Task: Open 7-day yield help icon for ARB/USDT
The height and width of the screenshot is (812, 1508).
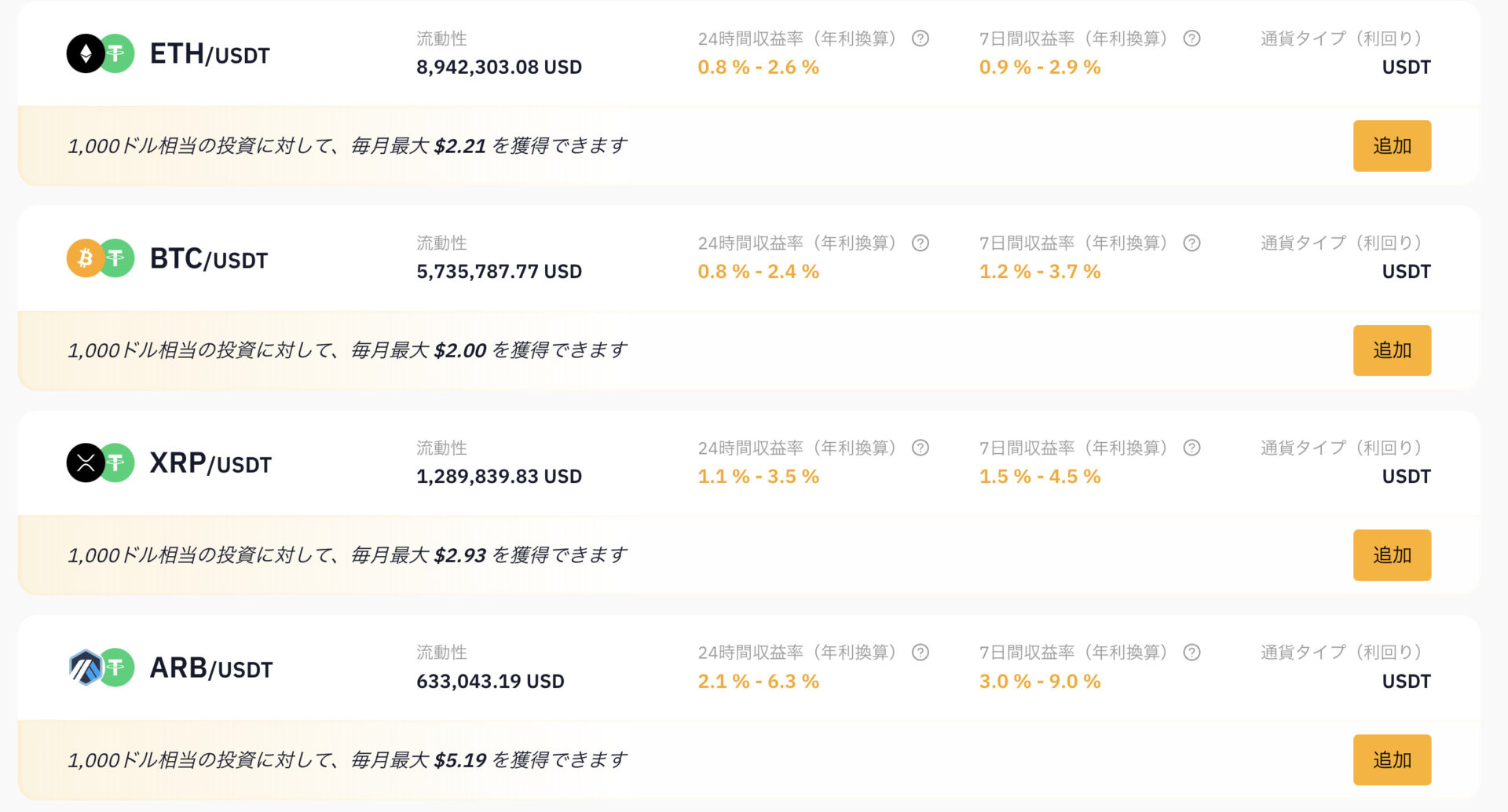Action: click(1191, 653)
